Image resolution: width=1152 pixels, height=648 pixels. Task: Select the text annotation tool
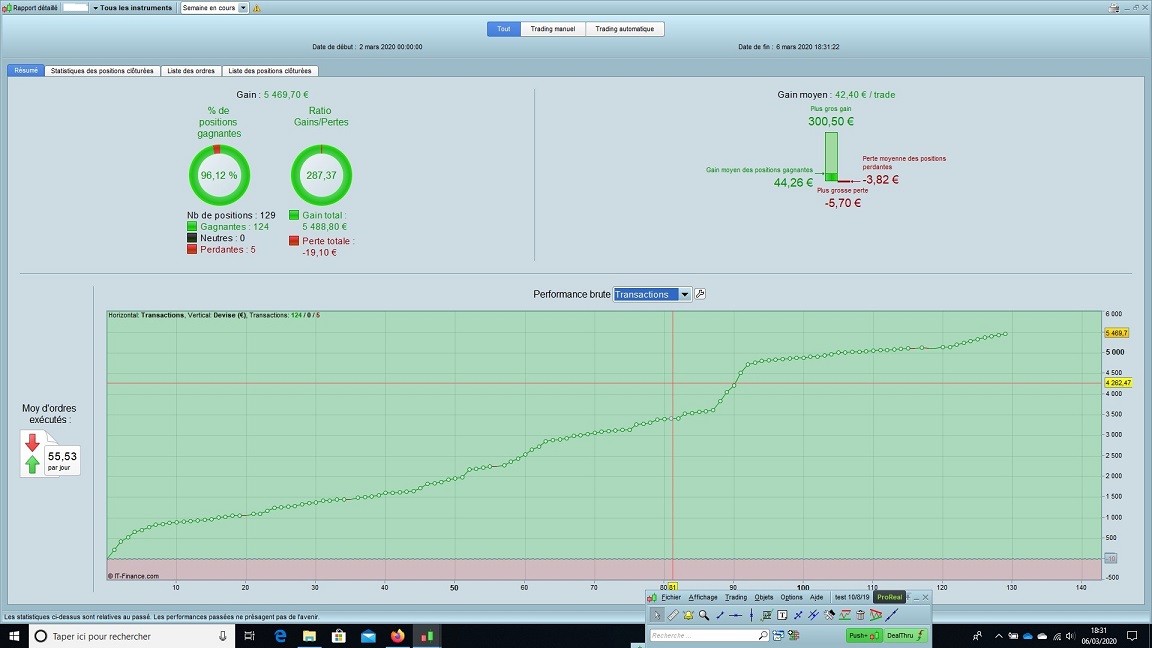[782, 615]
